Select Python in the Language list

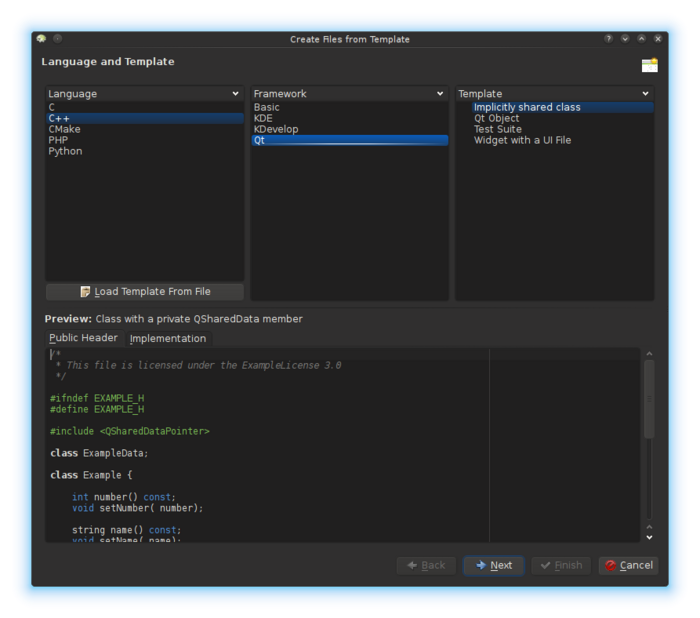145,151
